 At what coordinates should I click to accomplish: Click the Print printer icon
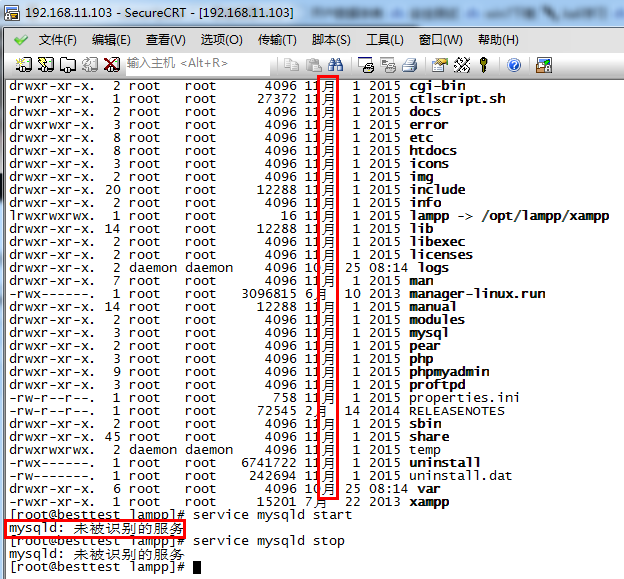410,64
